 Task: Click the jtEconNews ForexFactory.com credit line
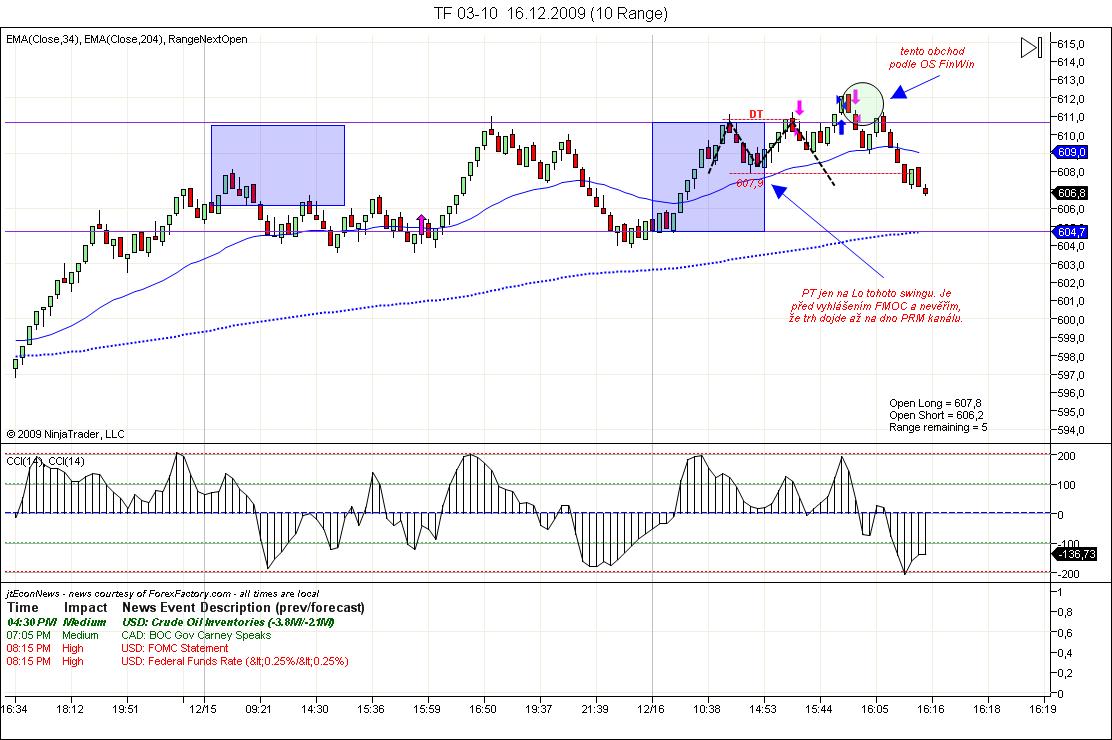click(x=163, y=594)
